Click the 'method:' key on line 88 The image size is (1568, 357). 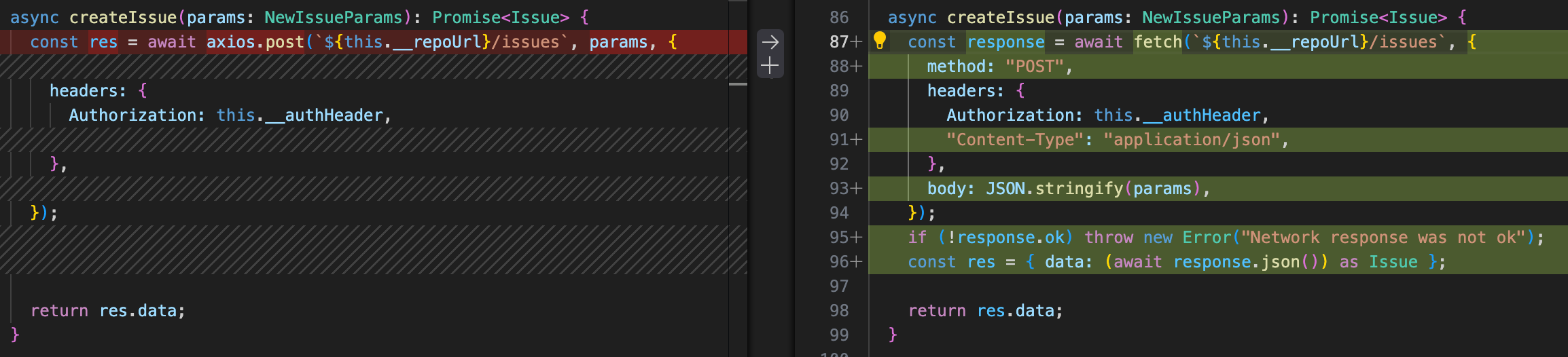tap(961, 67)
